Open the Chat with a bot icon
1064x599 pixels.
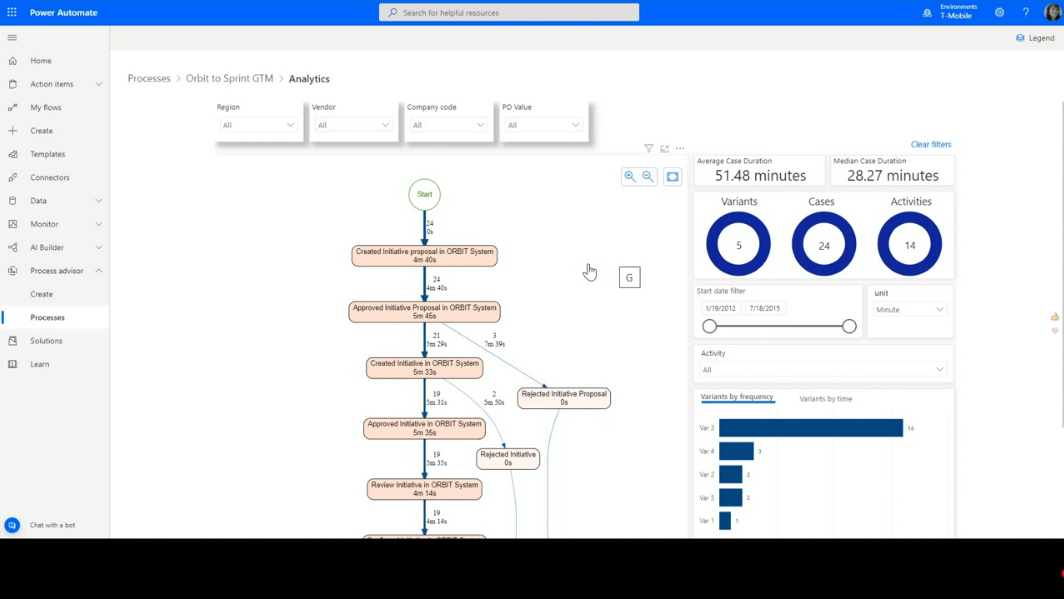coord(12,525)
